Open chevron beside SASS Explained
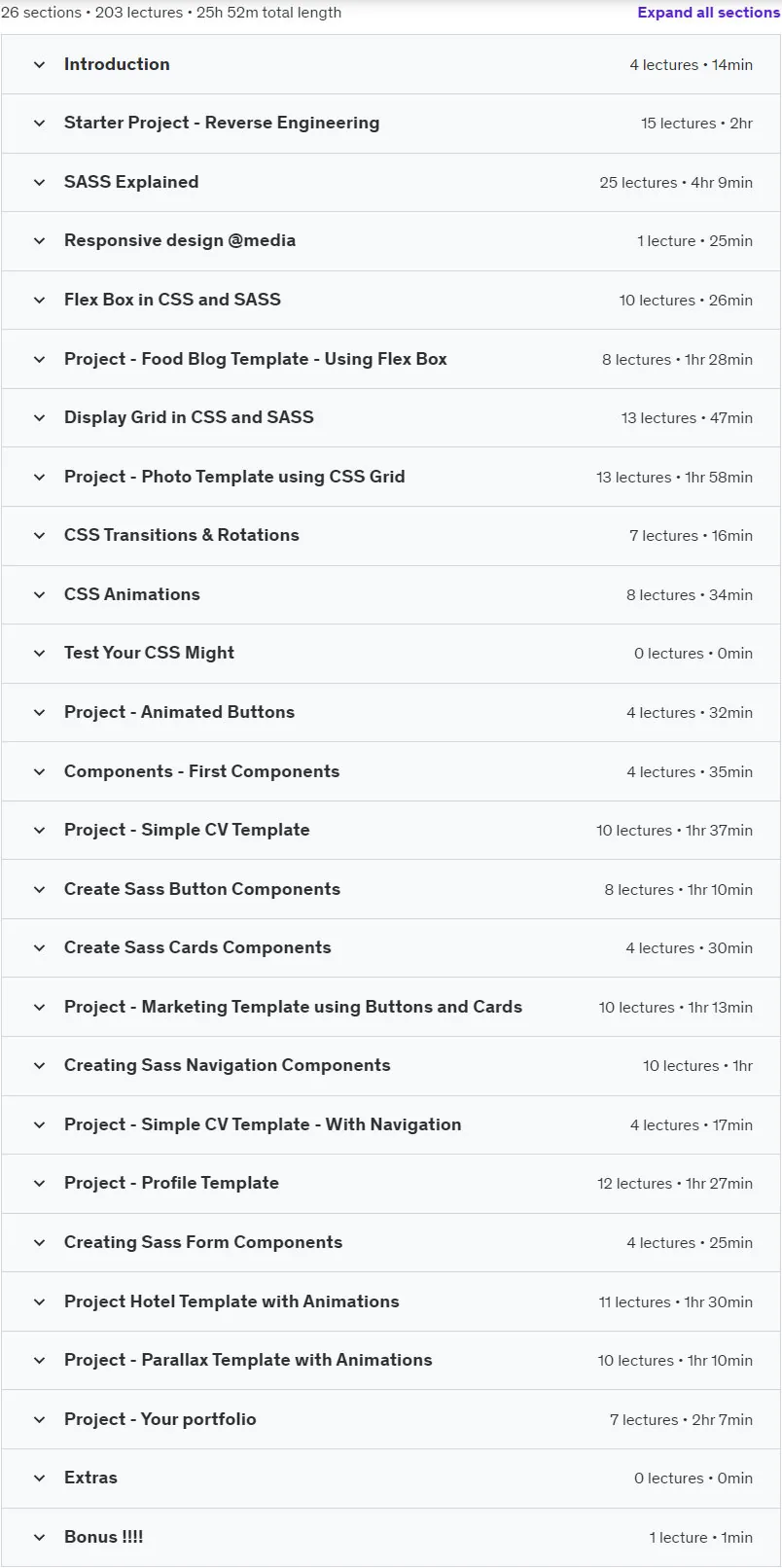The height and width of the screenshot is (1568, 782). tap(40, 183)
